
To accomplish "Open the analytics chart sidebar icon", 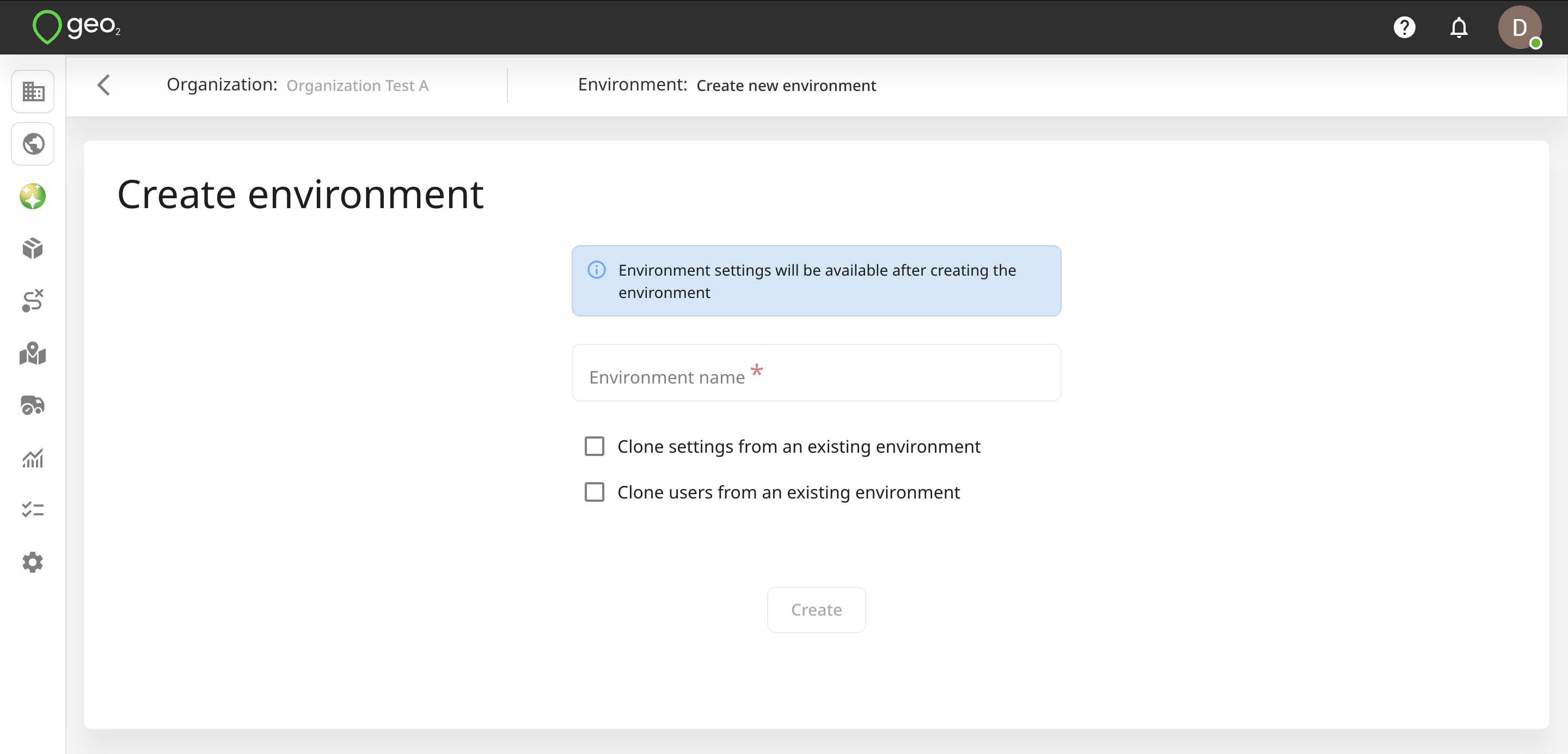I will pos(33,458).
